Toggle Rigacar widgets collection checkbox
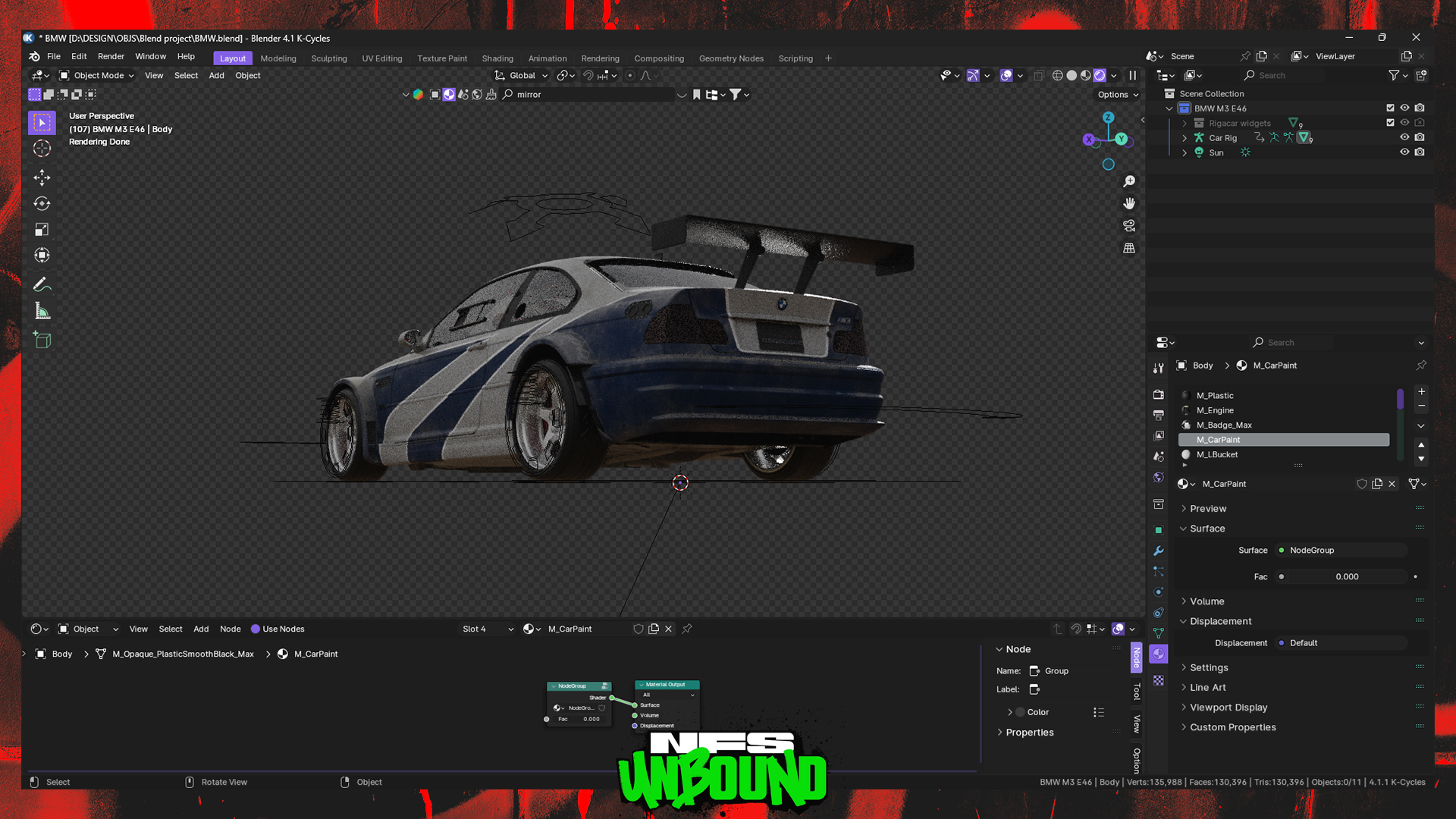The width and height of the screenshot is (1456, 819). [1390, 123]
